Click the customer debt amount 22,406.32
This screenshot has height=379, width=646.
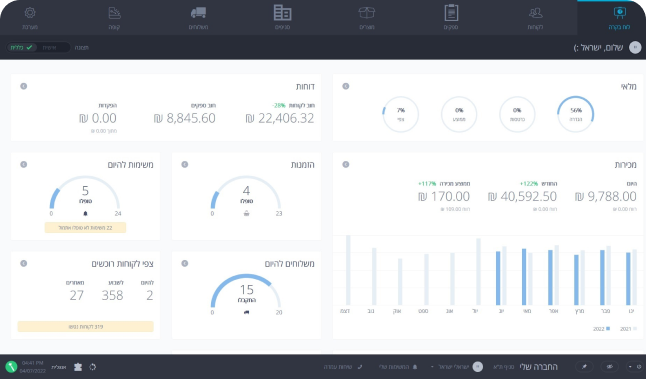[280, 118]
